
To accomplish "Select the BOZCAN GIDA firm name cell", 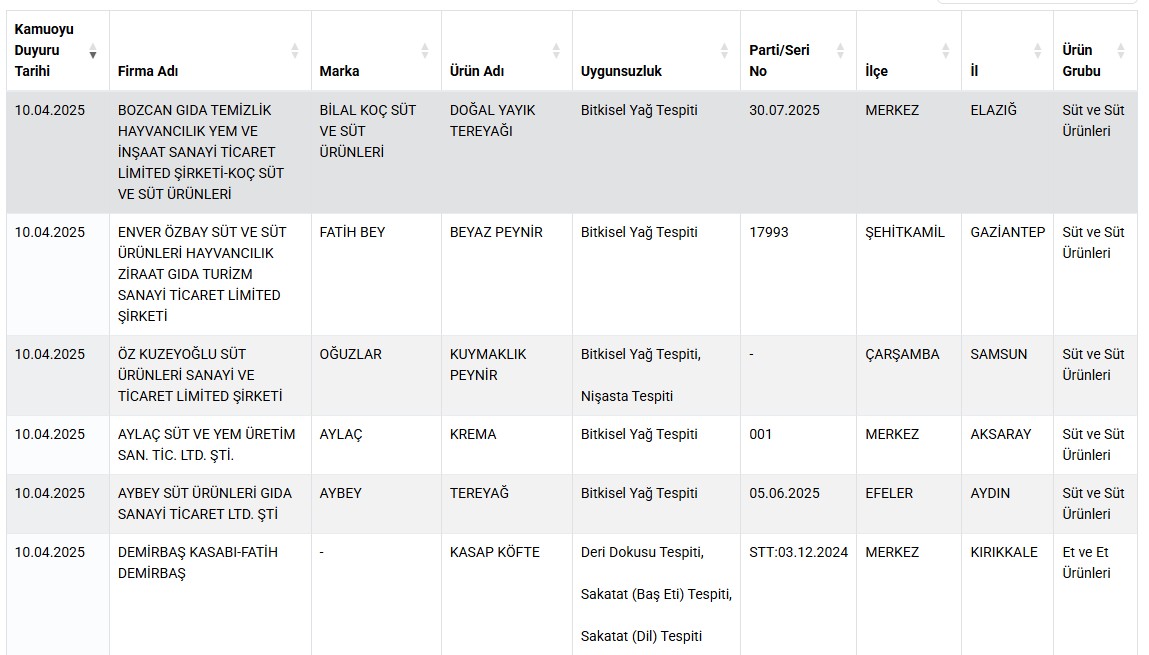I will coord(210,152).
